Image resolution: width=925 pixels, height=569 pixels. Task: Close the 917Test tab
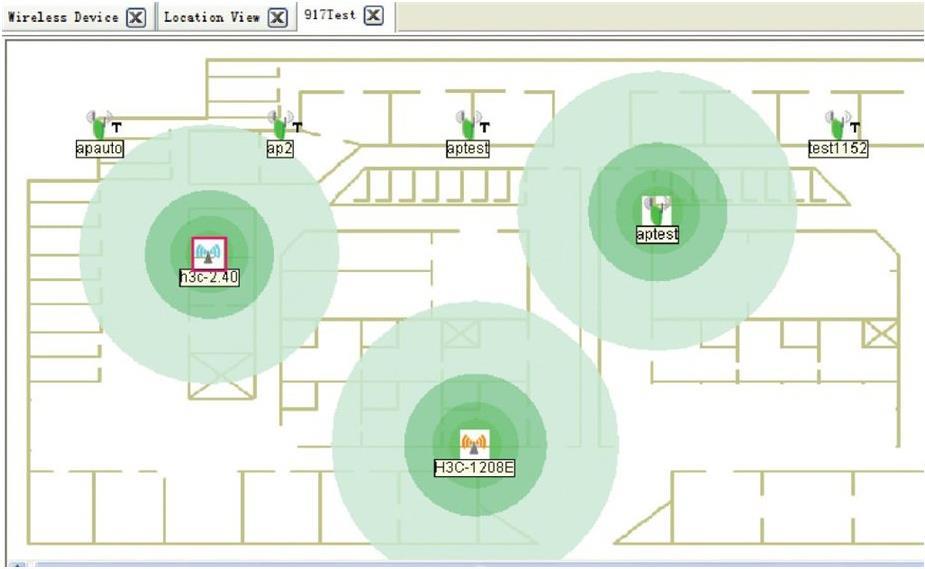pyautogui.click(x=373, y=16)
